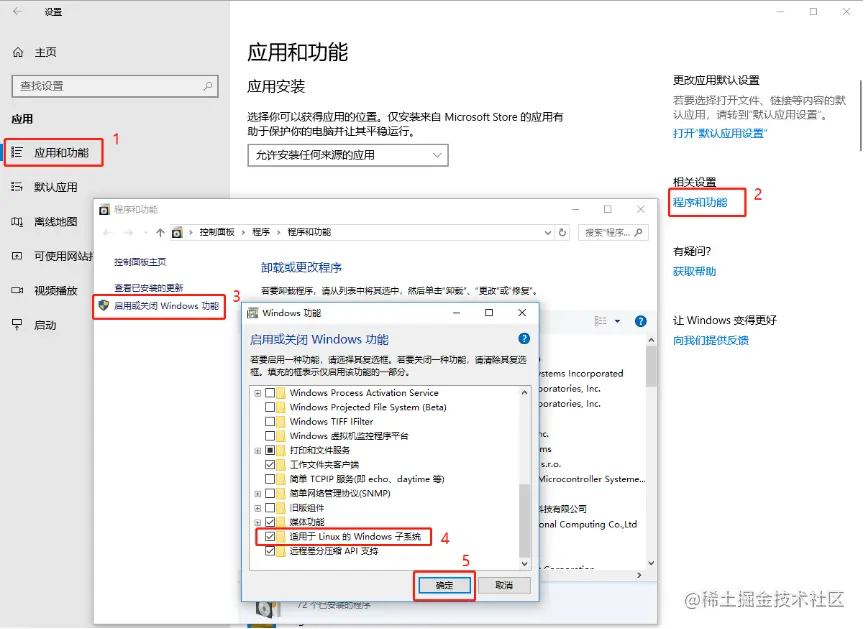864x629 pixels.
Task: Open 查看已安装的更新 link
Action: click(x=149, y=288)
